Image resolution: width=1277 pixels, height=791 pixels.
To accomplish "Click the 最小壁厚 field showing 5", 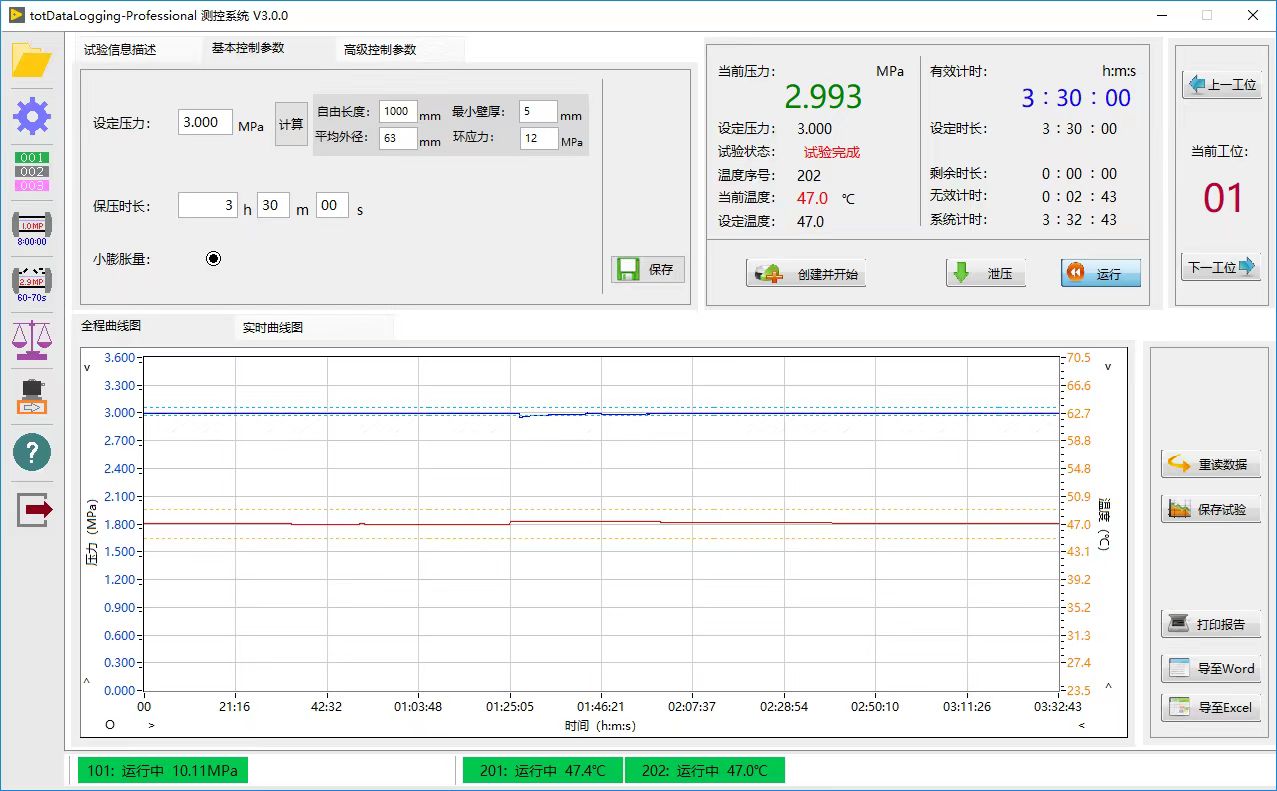I will 538,111.
